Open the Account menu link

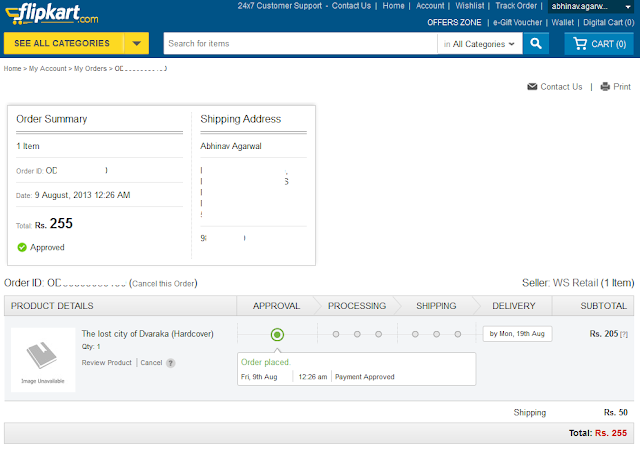pos(430,6)
